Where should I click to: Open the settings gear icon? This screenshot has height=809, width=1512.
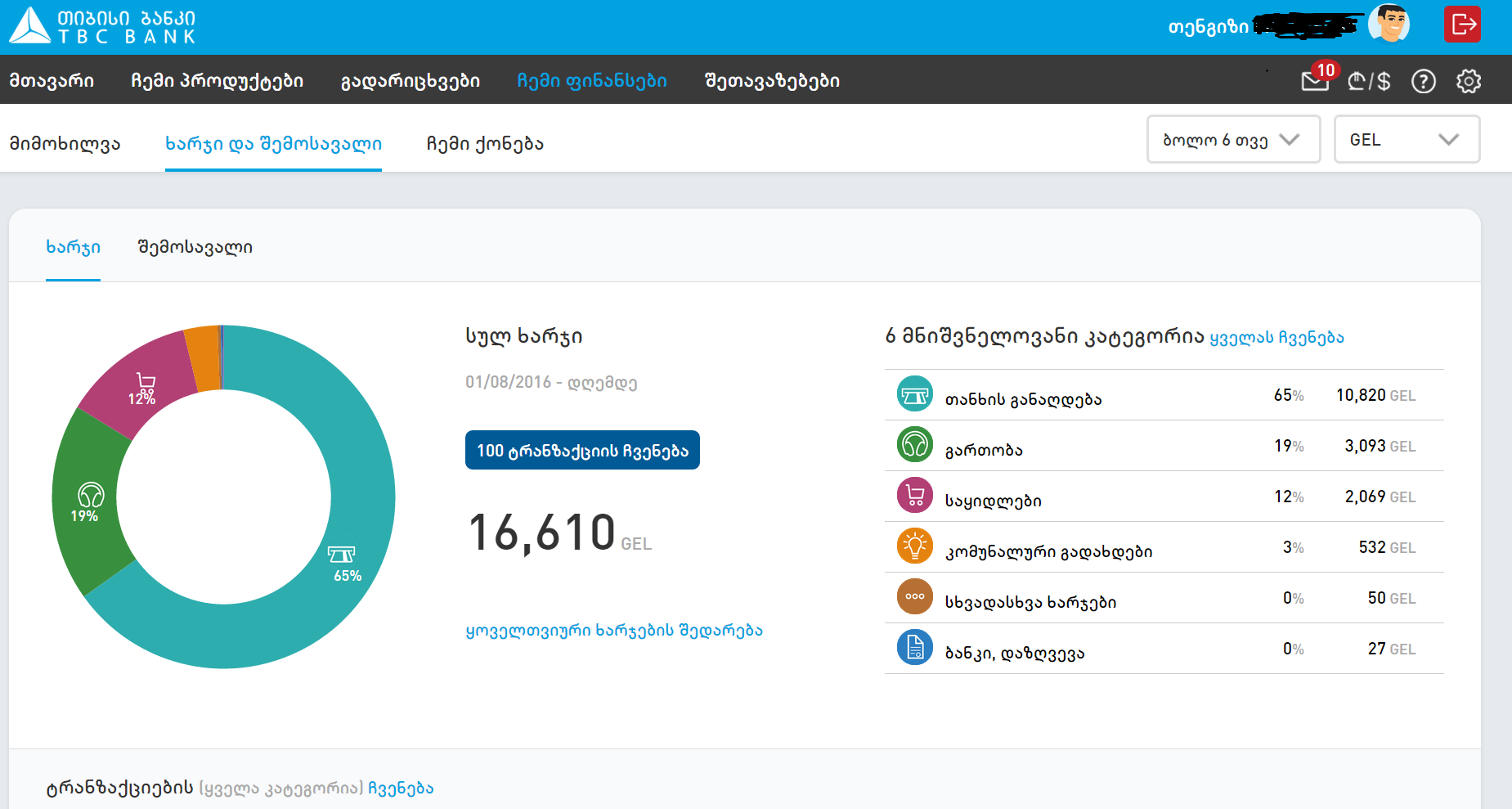[x=1469, y=81]
